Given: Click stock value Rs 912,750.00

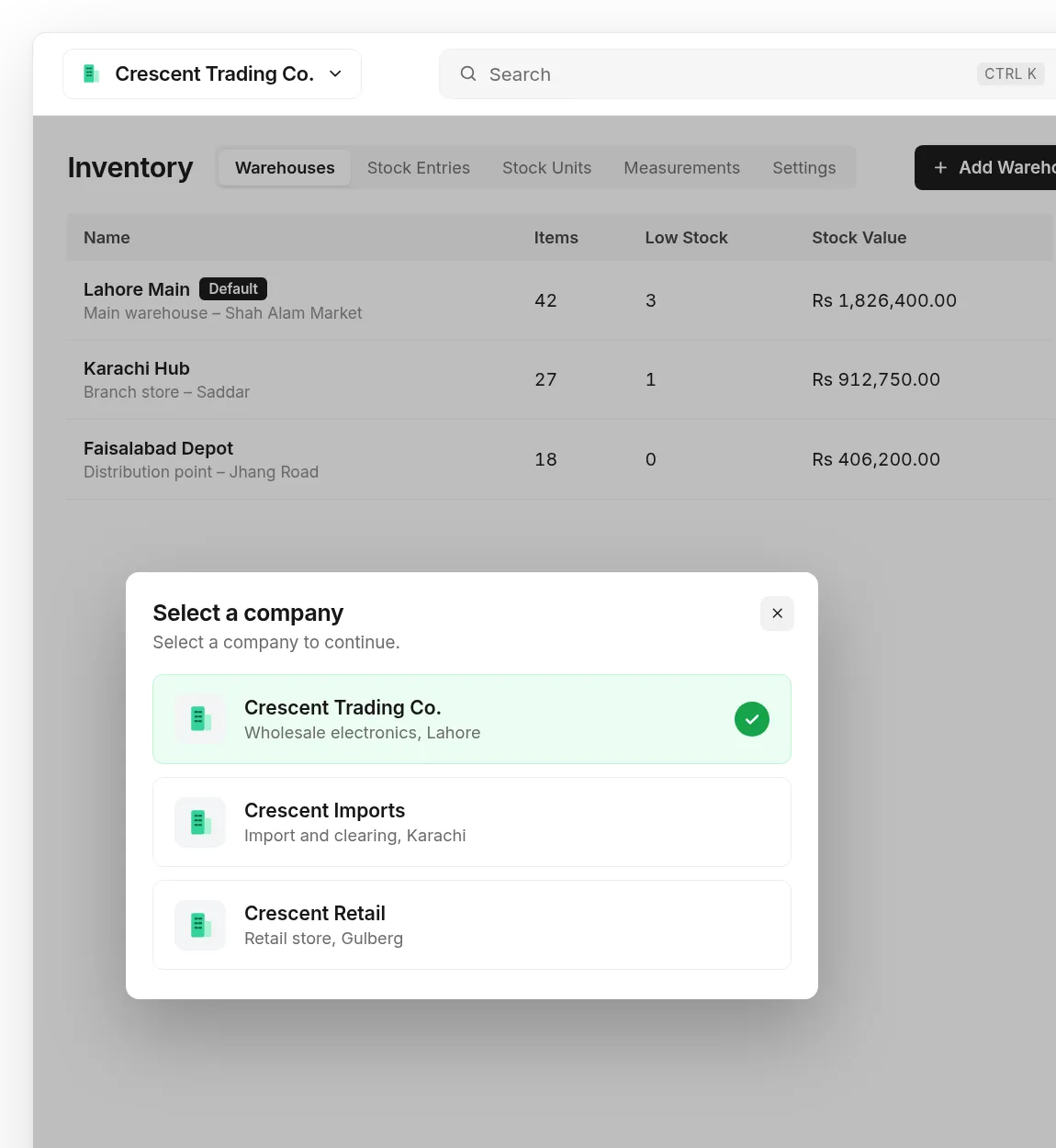Looking at the screenshot, I should (x=876, y=379).
